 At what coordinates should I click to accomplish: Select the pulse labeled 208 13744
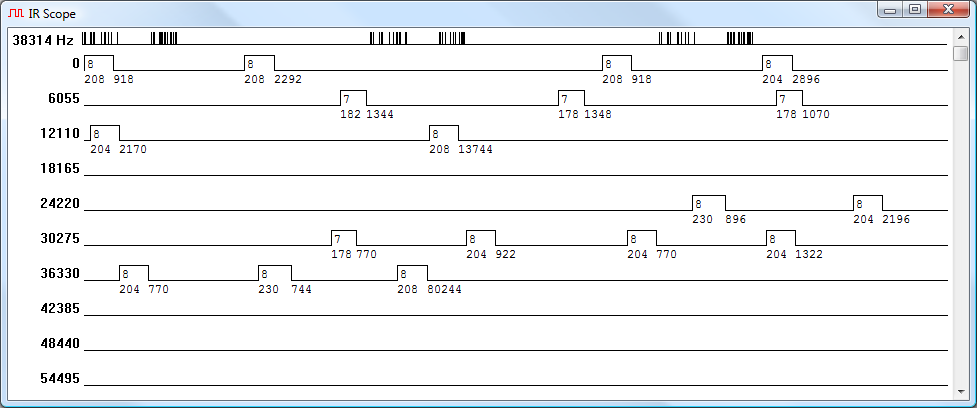443,133
